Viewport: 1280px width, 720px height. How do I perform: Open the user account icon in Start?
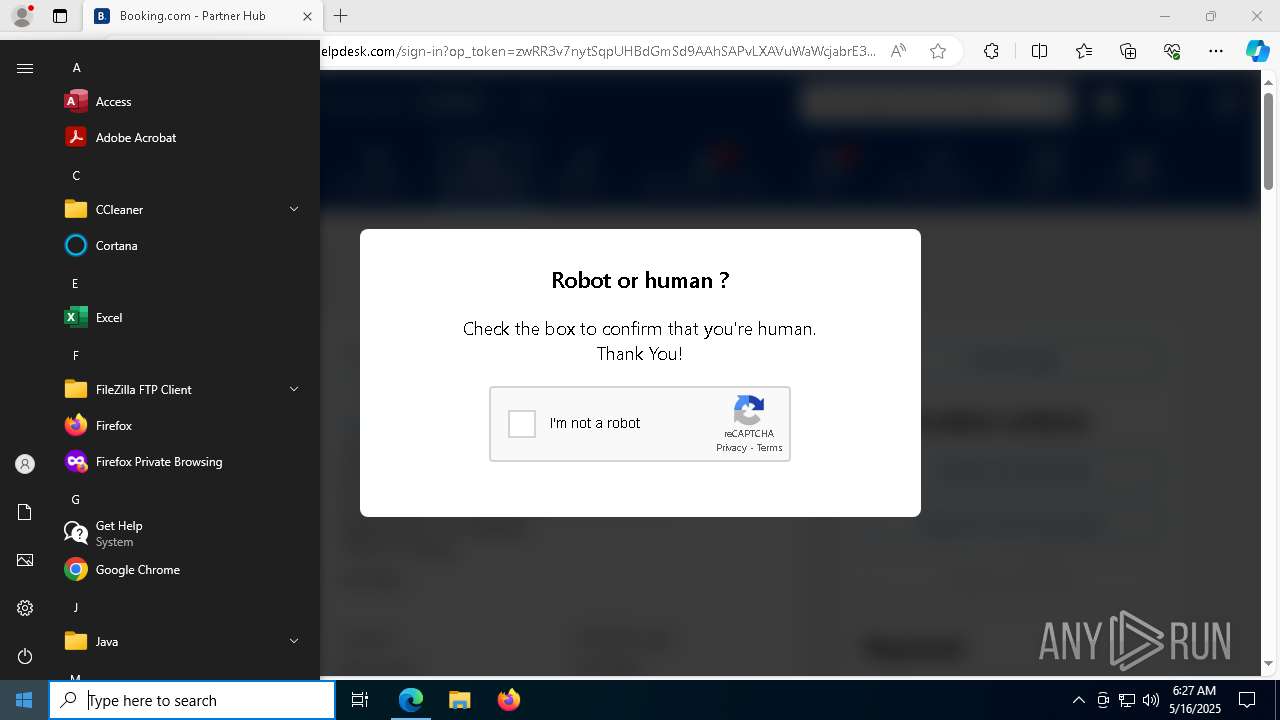[25, 464]
